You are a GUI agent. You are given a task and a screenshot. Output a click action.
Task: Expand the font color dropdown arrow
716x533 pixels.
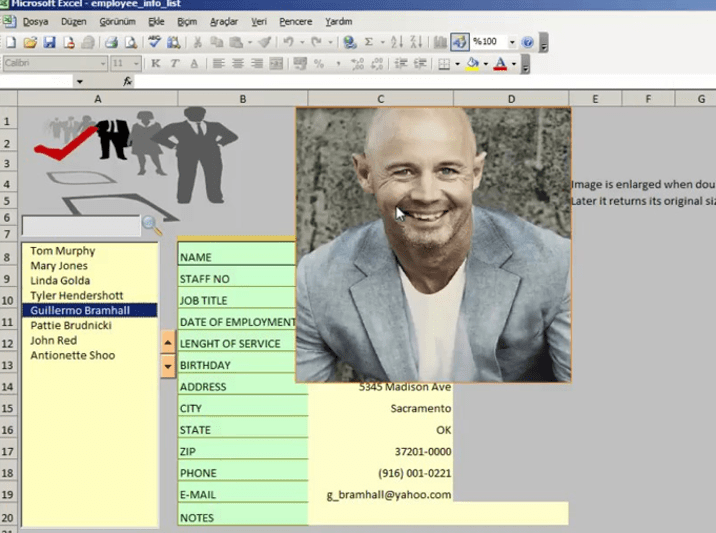tap(514, 64)
